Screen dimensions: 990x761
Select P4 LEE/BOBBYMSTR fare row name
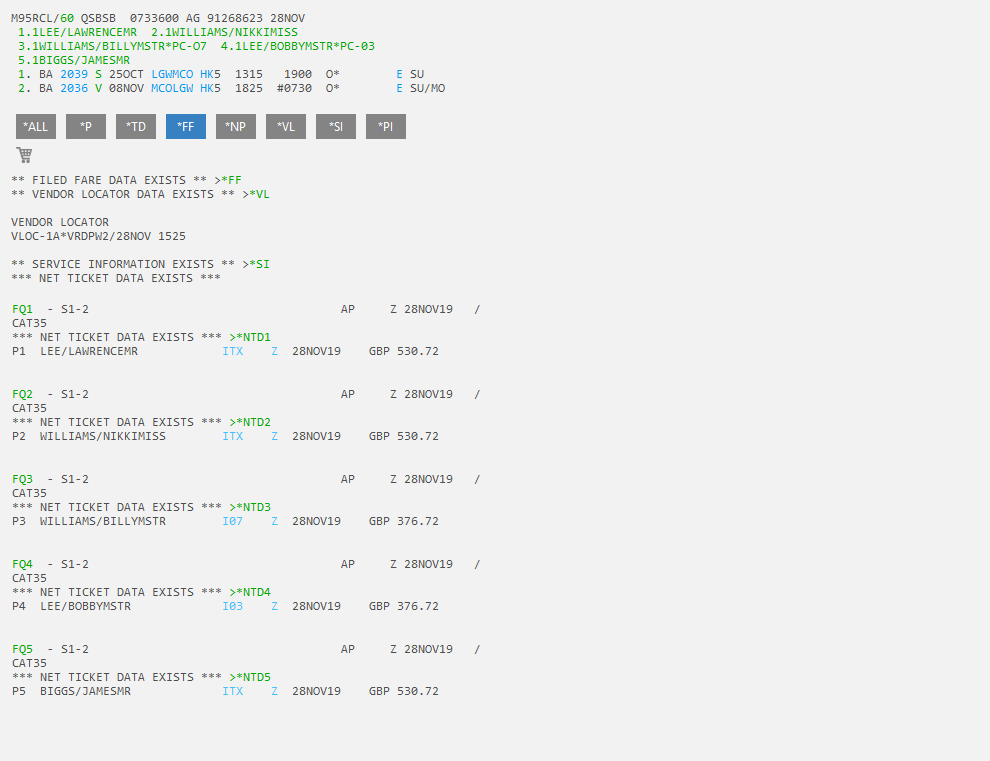[85, 606]
